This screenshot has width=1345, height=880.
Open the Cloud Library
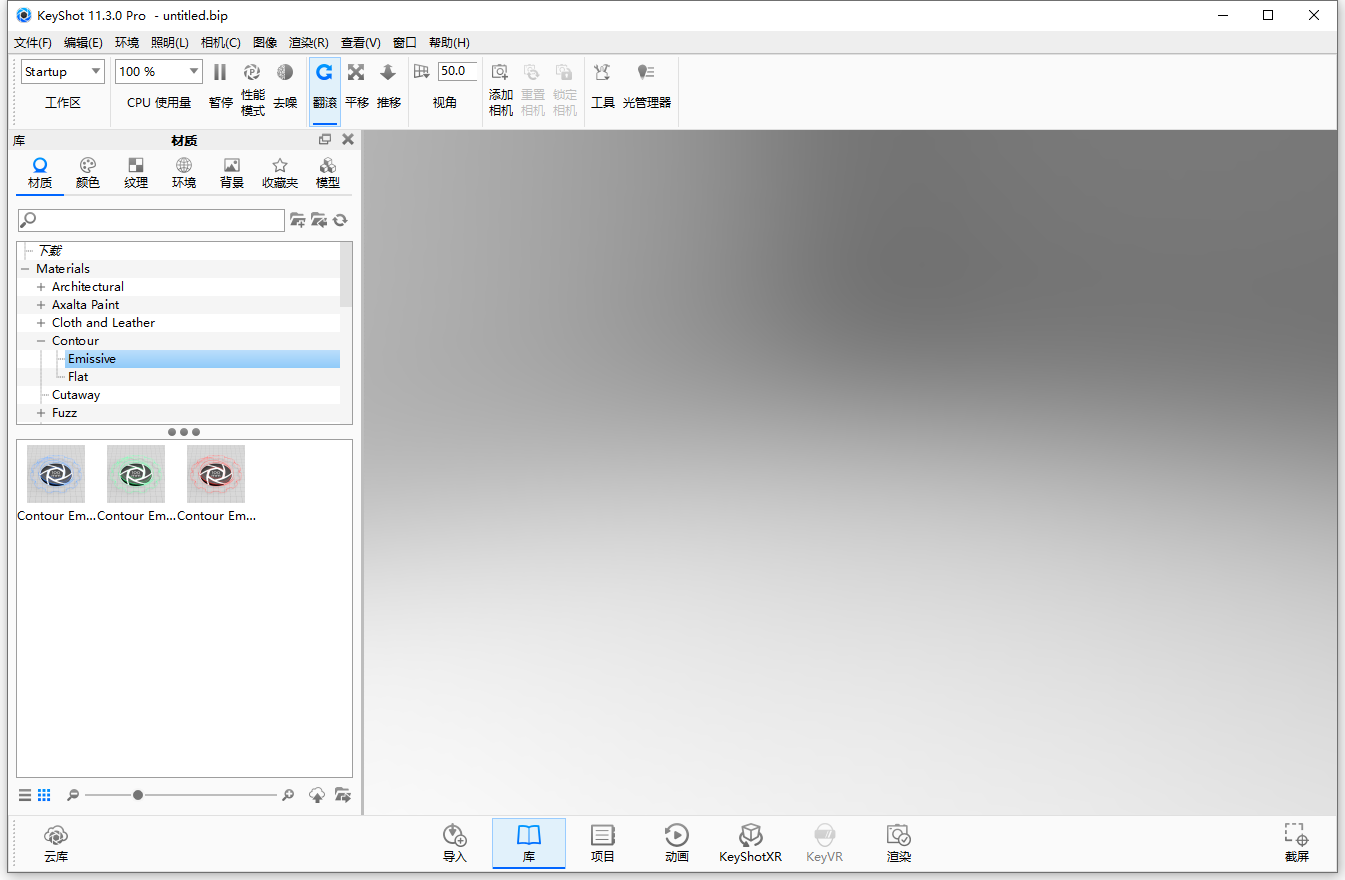(56, 843)
